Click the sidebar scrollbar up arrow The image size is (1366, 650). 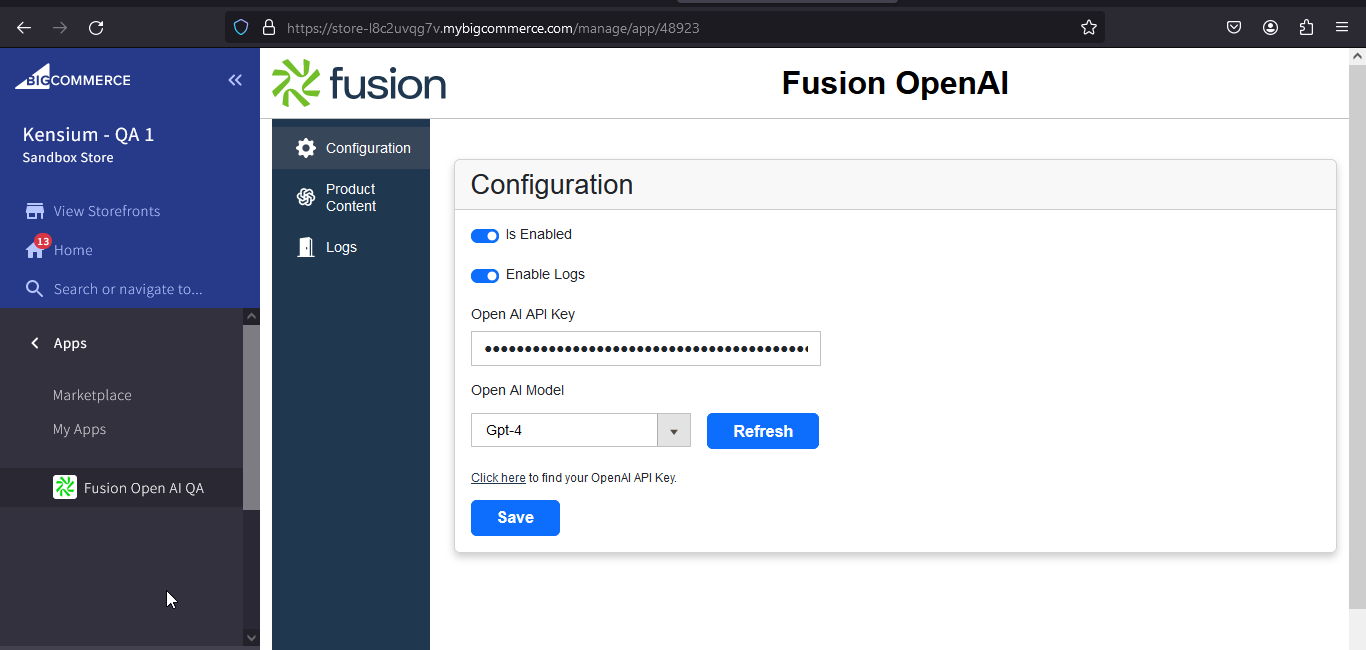(251, 316)
